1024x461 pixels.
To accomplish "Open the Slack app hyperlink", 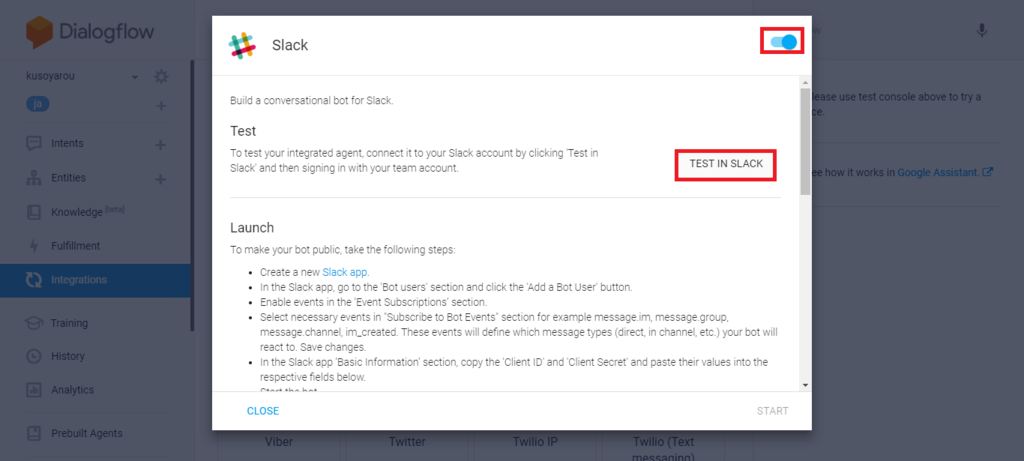I will pyautogui.click(x=345, y=272).
